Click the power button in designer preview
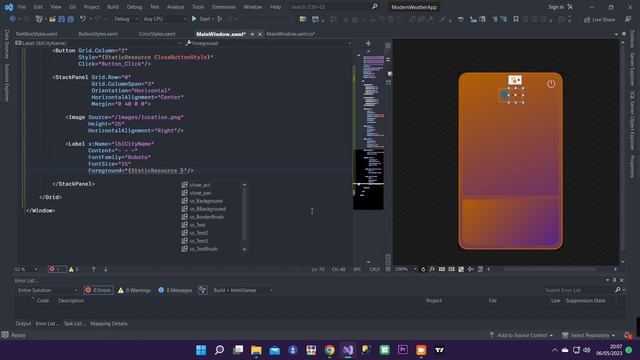Viewport: 640px width, 360px height. 551,84
